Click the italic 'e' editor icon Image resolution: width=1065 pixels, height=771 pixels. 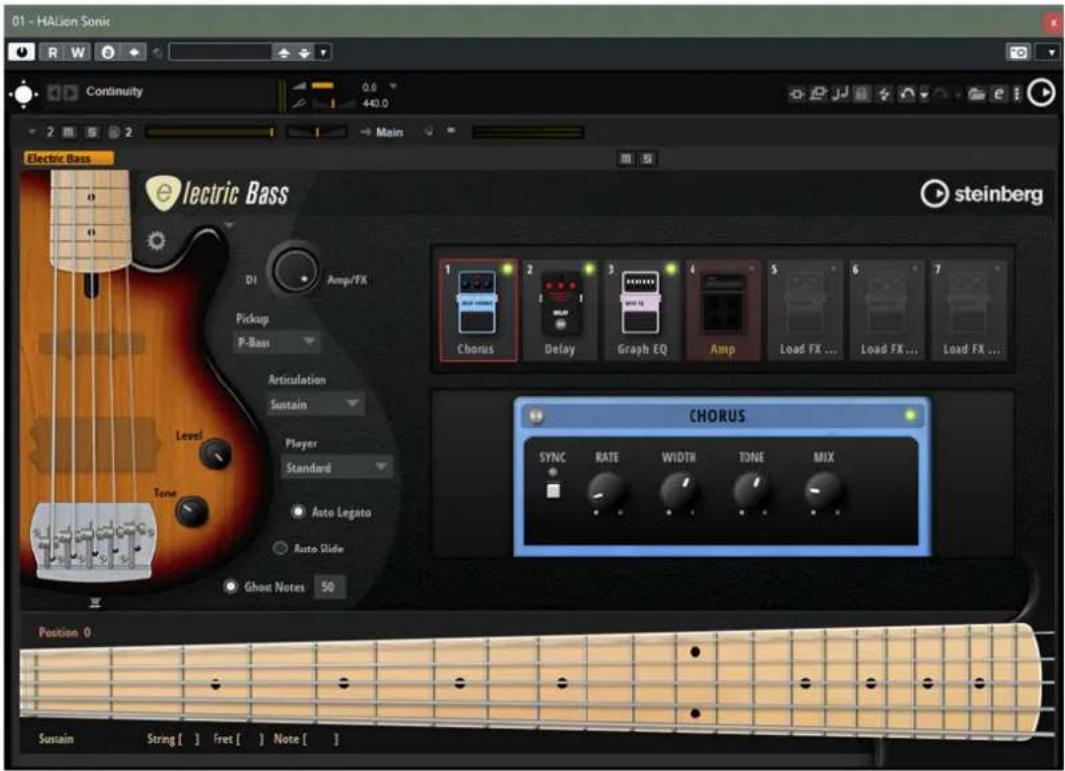(998, 94)
